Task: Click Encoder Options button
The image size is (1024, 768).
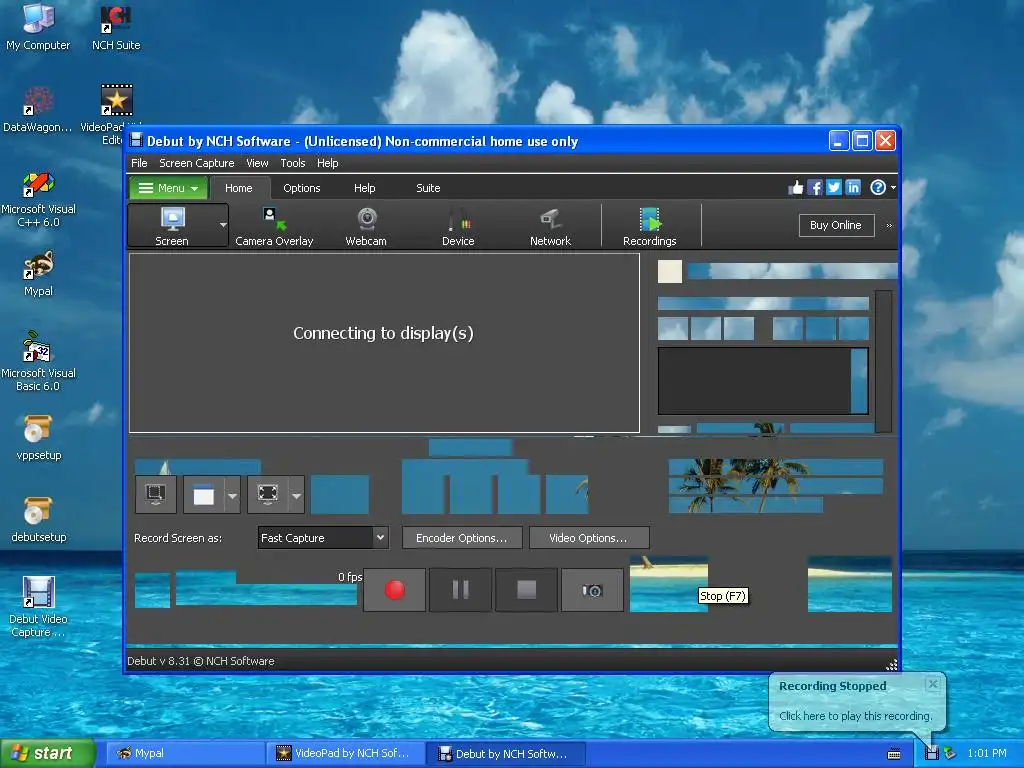Action: [462, 538]
